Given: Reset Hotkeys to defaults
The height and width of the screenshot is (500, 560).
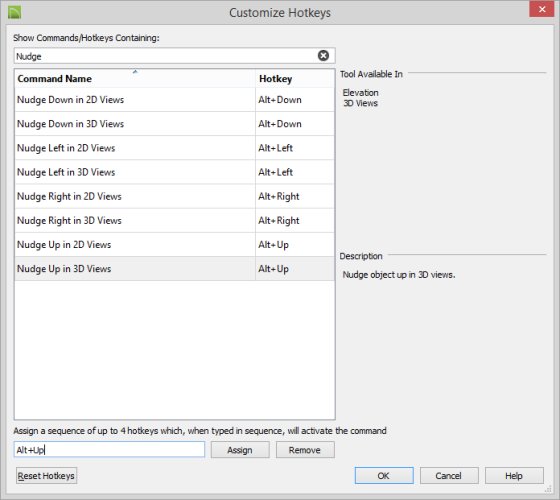Looking at the screenshot, I should 46,476.
